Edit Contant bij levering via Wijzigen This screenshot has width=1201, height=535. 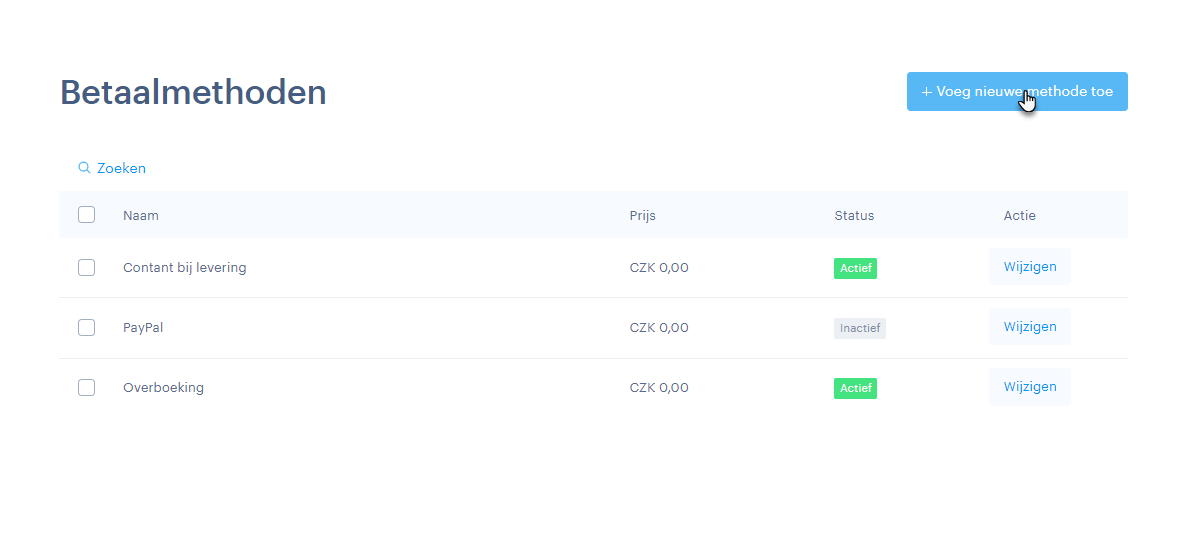1030,267
